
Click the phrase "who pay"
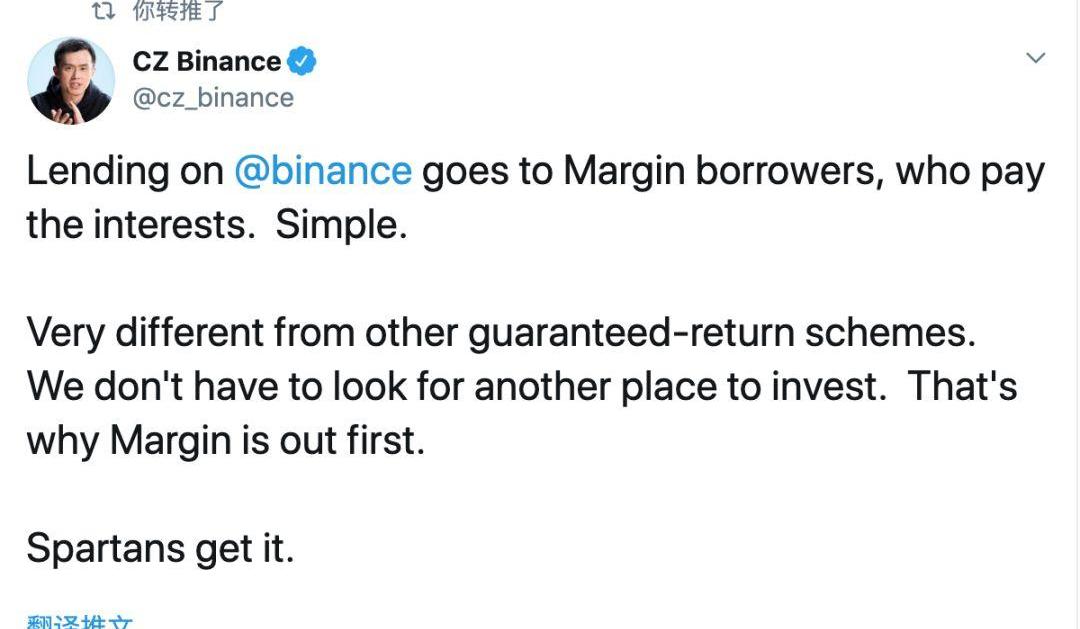click(969, 172)
